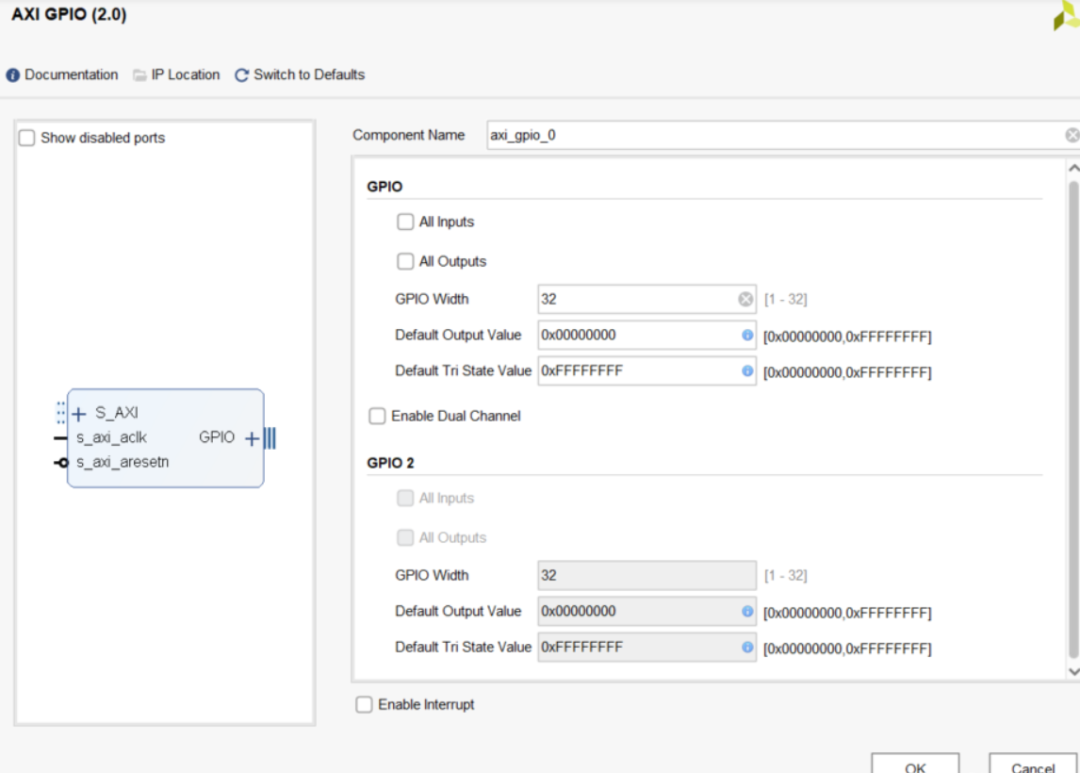1080x773 pixels.
Task: Confirm with the OK button
Action: pyautogui.click(x=915, y=763)
